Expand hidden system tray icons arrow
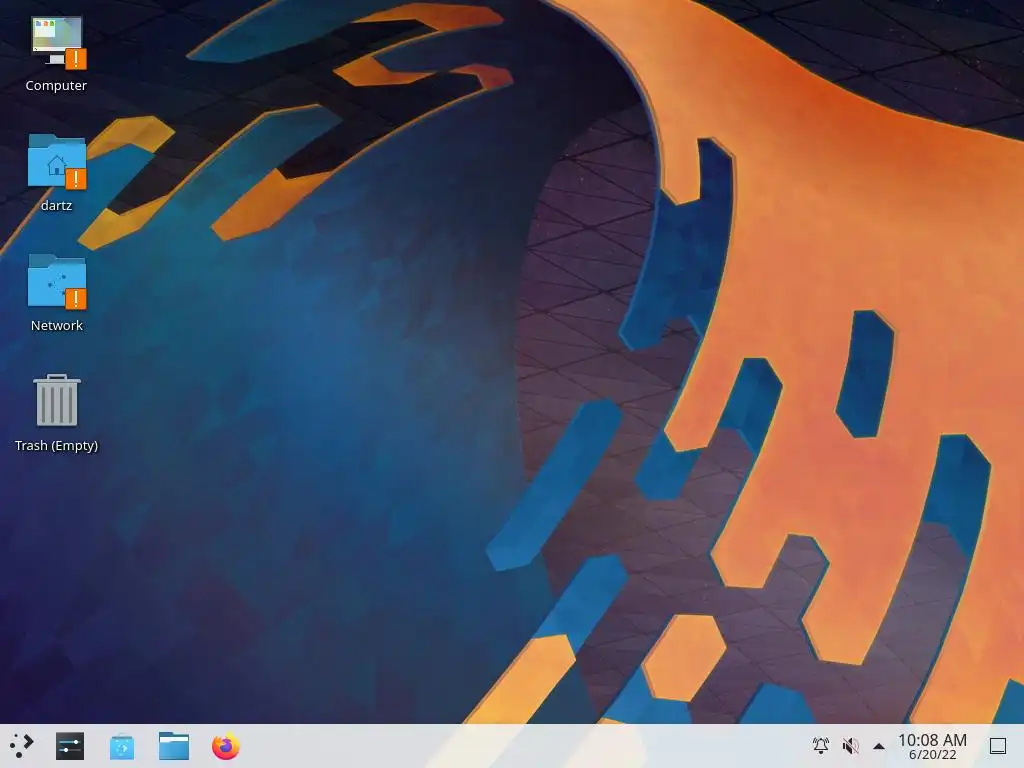The width and height of the screenshot is (1024, 768). [879, 746]
